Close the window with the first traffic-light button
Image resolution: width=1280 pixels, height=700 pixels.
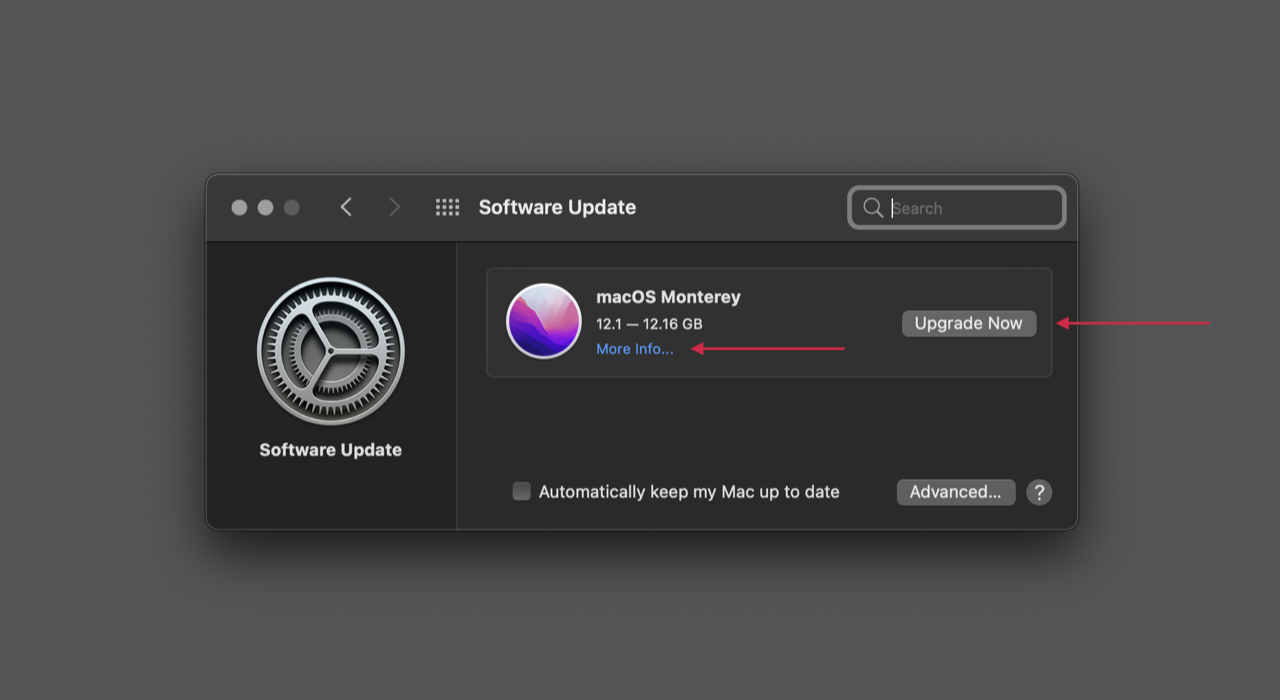pyautogui.click(x=239, y=207)
